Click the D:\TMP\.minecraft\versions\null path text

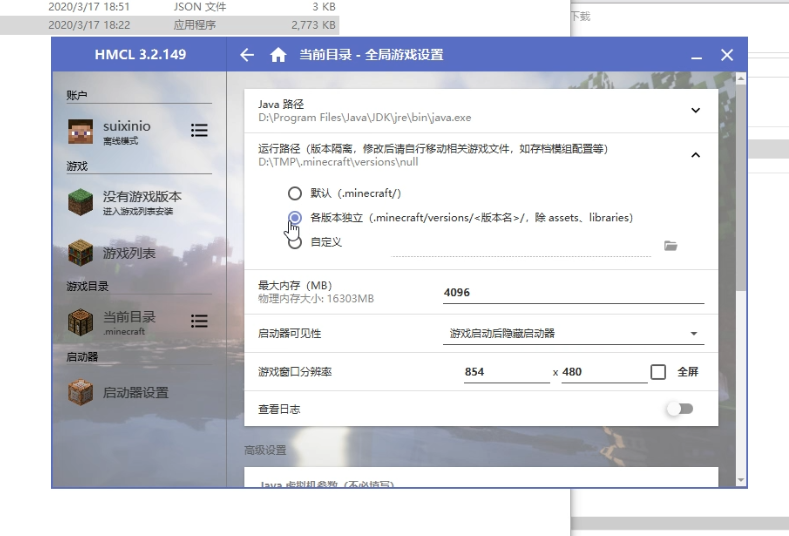338,162
